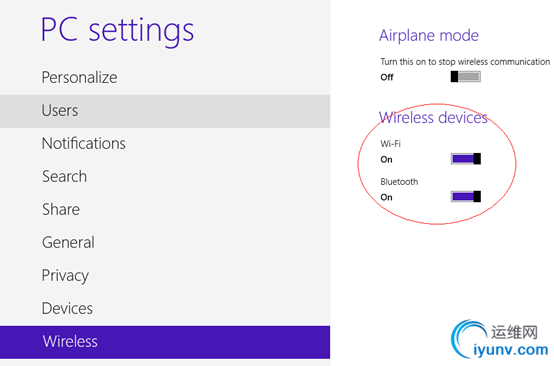The height and width of the screenshot is (366, 554).
Task: Select Users in the settings list
Action: point(165,111)
